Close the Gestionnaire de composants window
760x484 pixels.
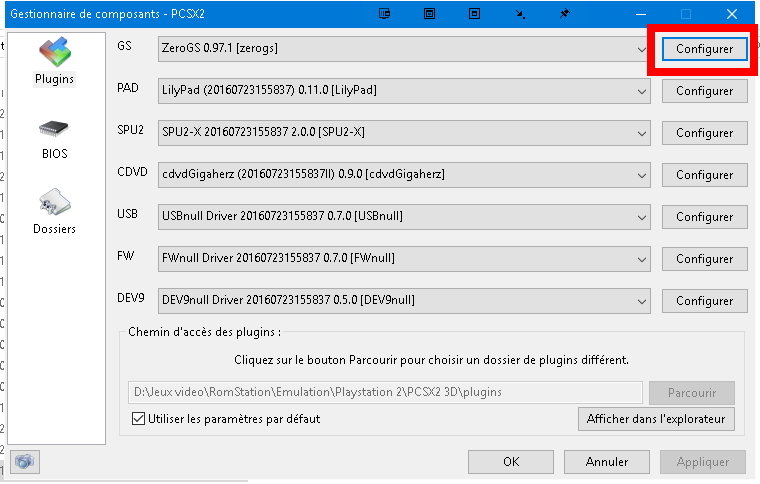[x=732, y=14]
